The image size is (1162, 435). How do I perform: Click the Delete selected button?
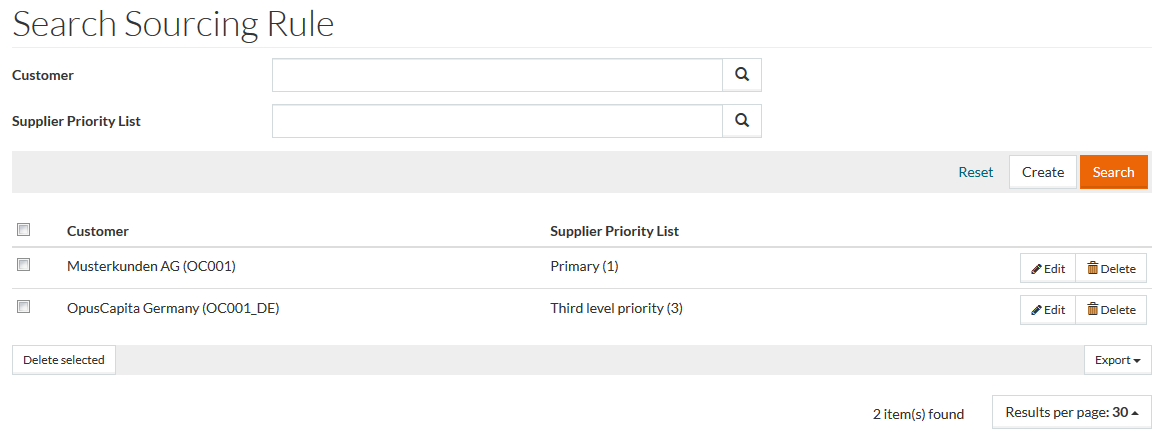(64, 360)
